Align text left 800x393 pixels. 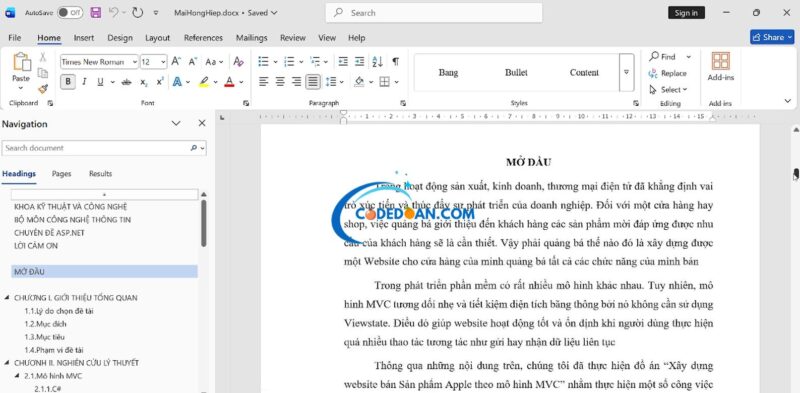tap(263, 82)
